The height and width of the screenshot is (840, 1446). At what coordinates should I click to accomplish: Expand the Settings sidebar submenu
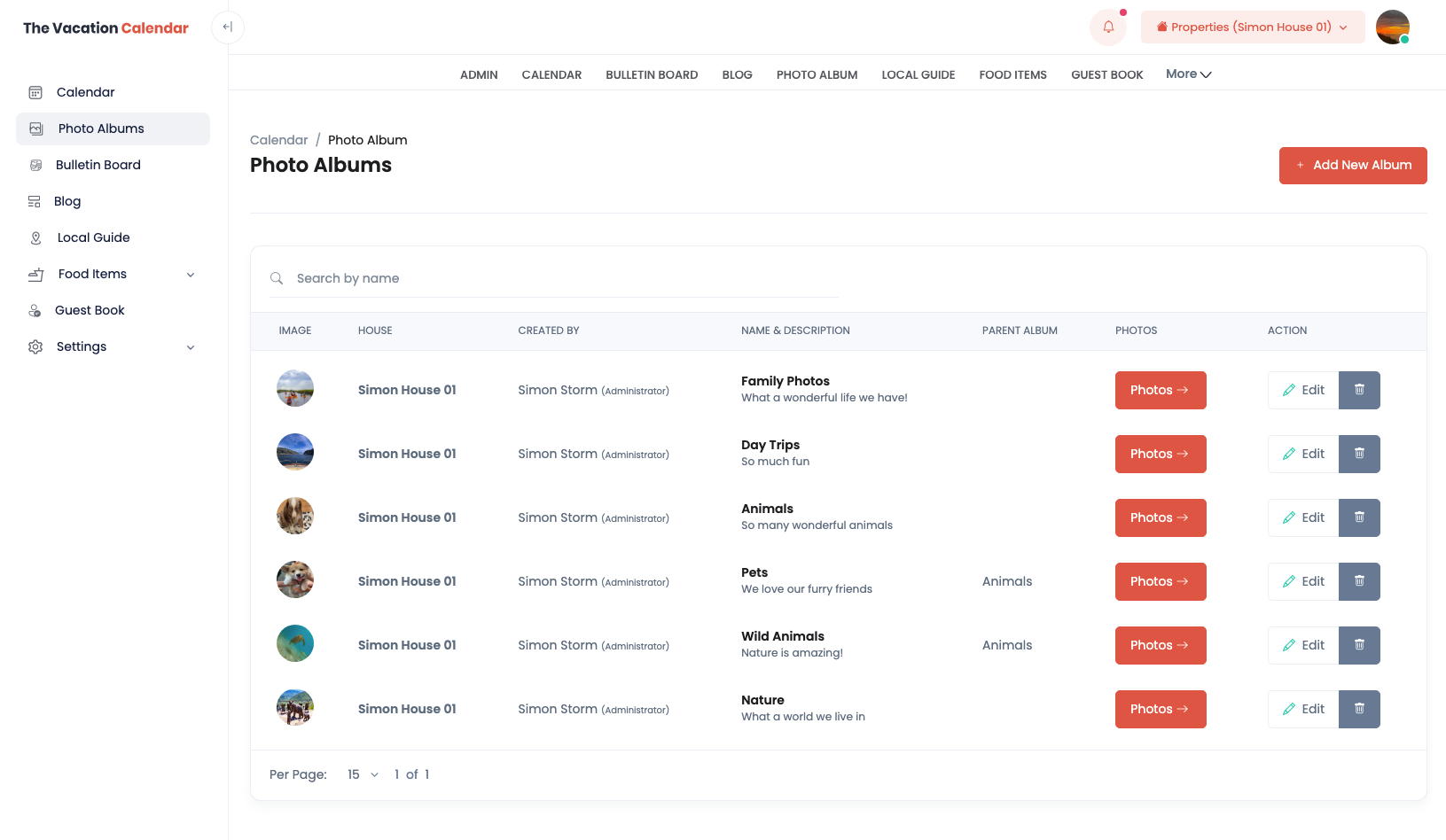pos(191,347)
